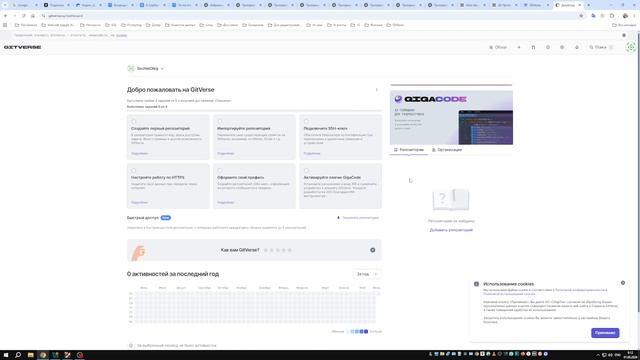
Task: Click the Поиск search field in the header
Action: point(601,47)
